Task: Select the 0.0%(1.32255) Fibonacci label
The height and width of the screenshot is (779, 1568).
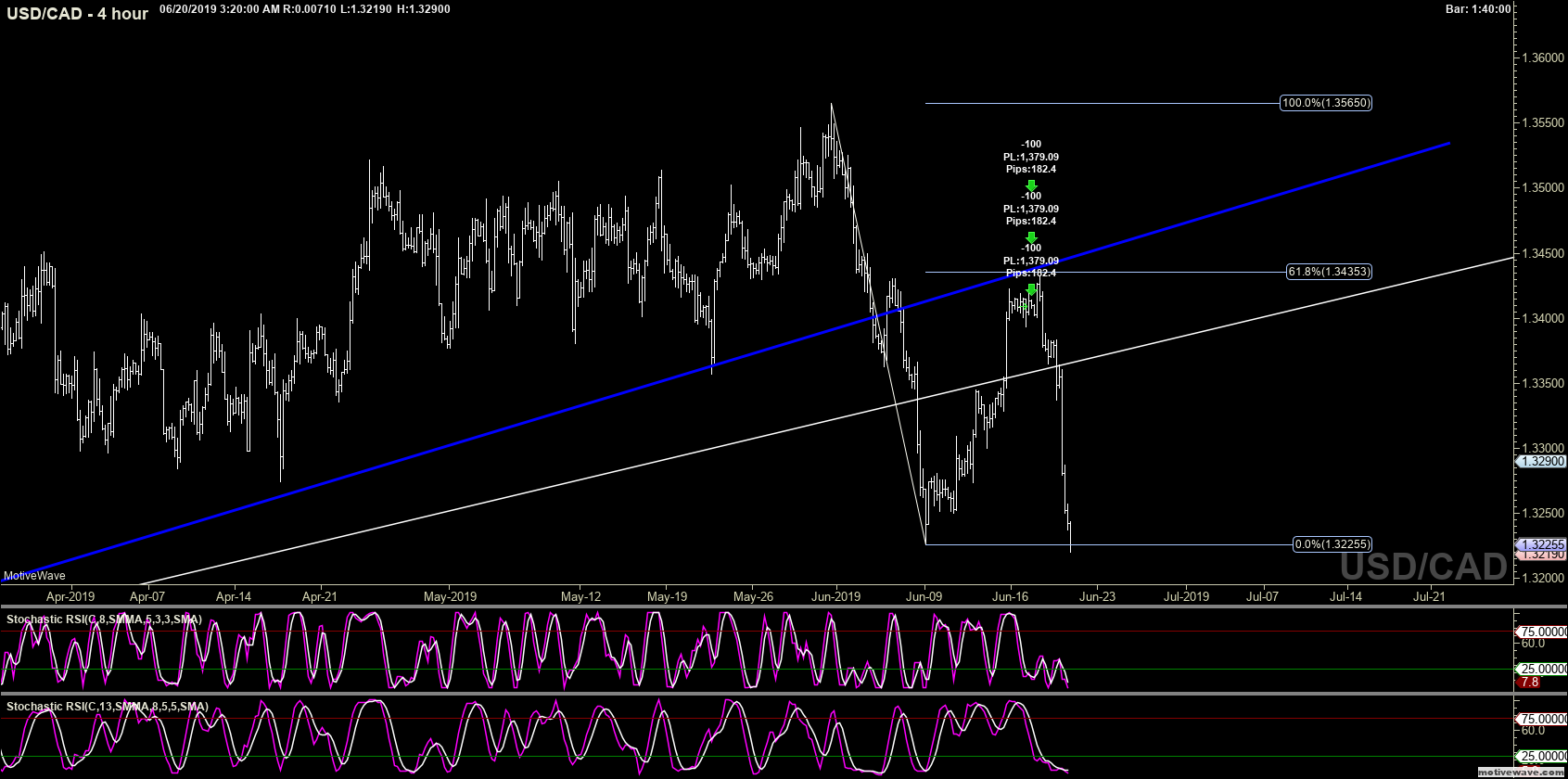Action: point(1332,544)
